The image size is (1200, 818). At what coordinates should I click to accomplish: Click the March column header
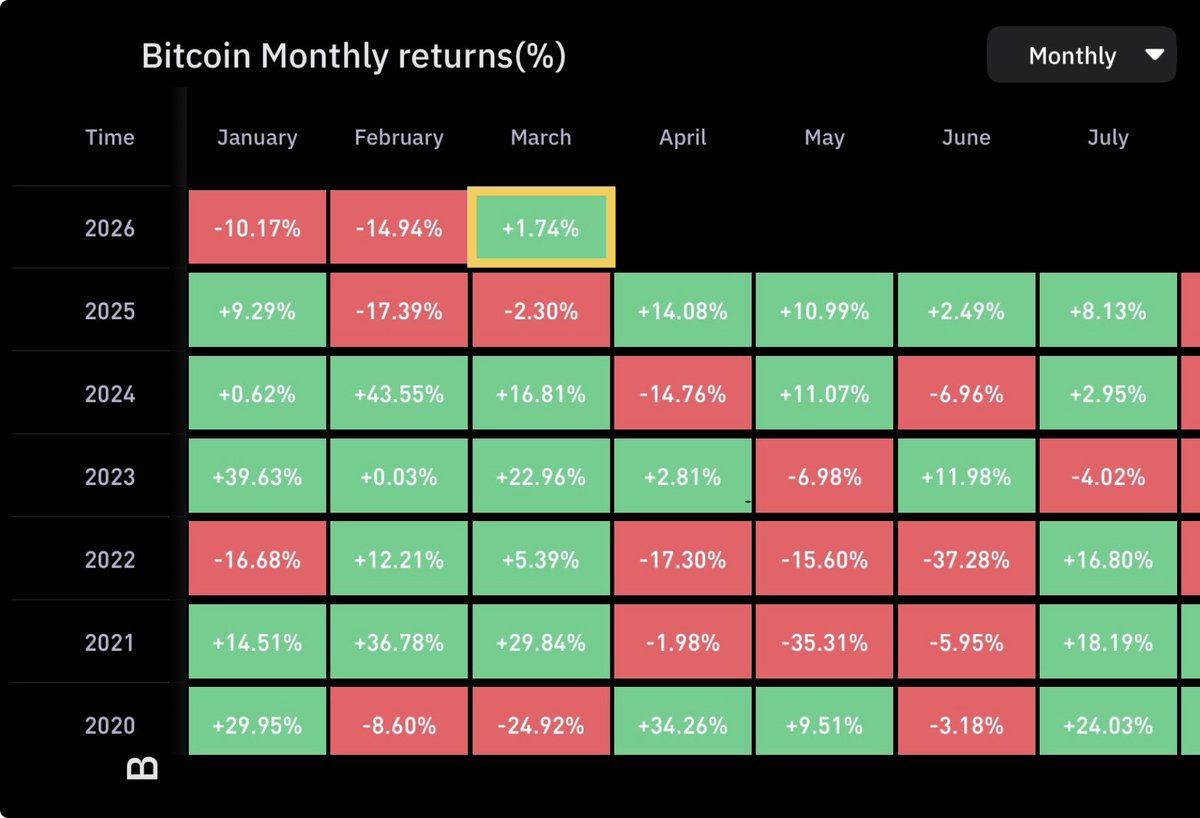point(541,138)
